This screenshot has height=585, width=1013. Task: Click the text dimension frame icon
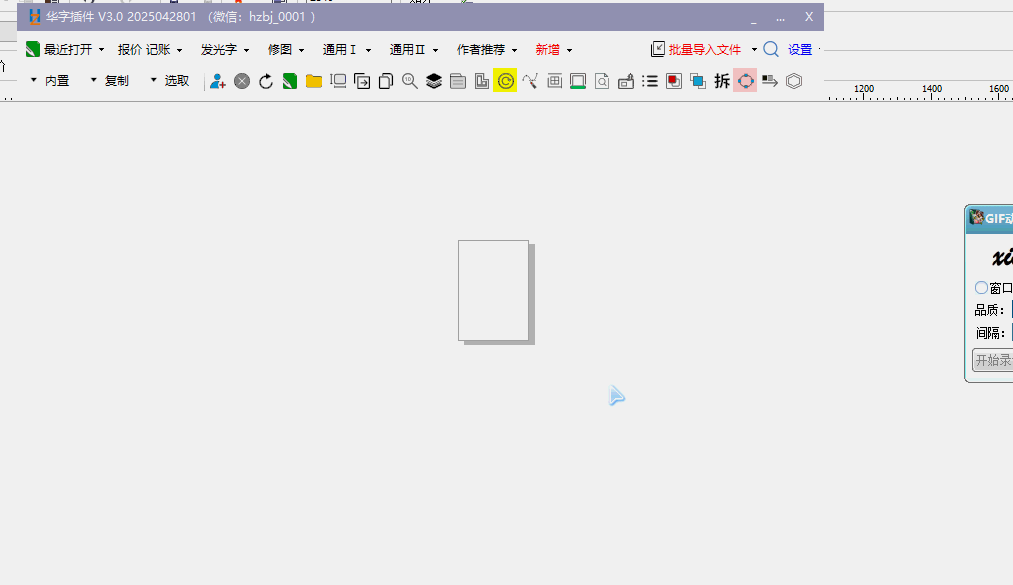[338, 81]
